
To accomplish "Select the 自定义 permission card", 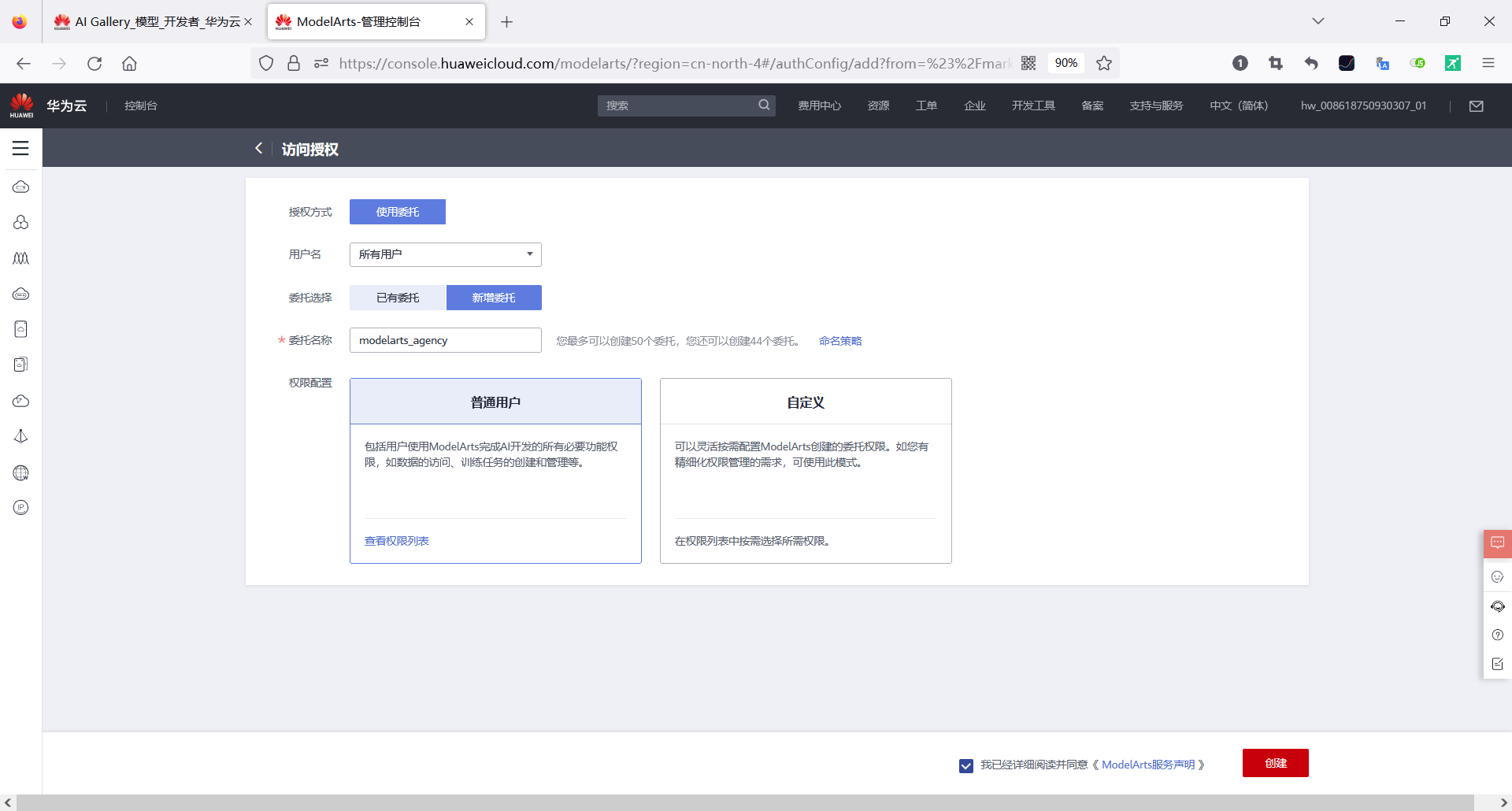I will pos(806,470).
